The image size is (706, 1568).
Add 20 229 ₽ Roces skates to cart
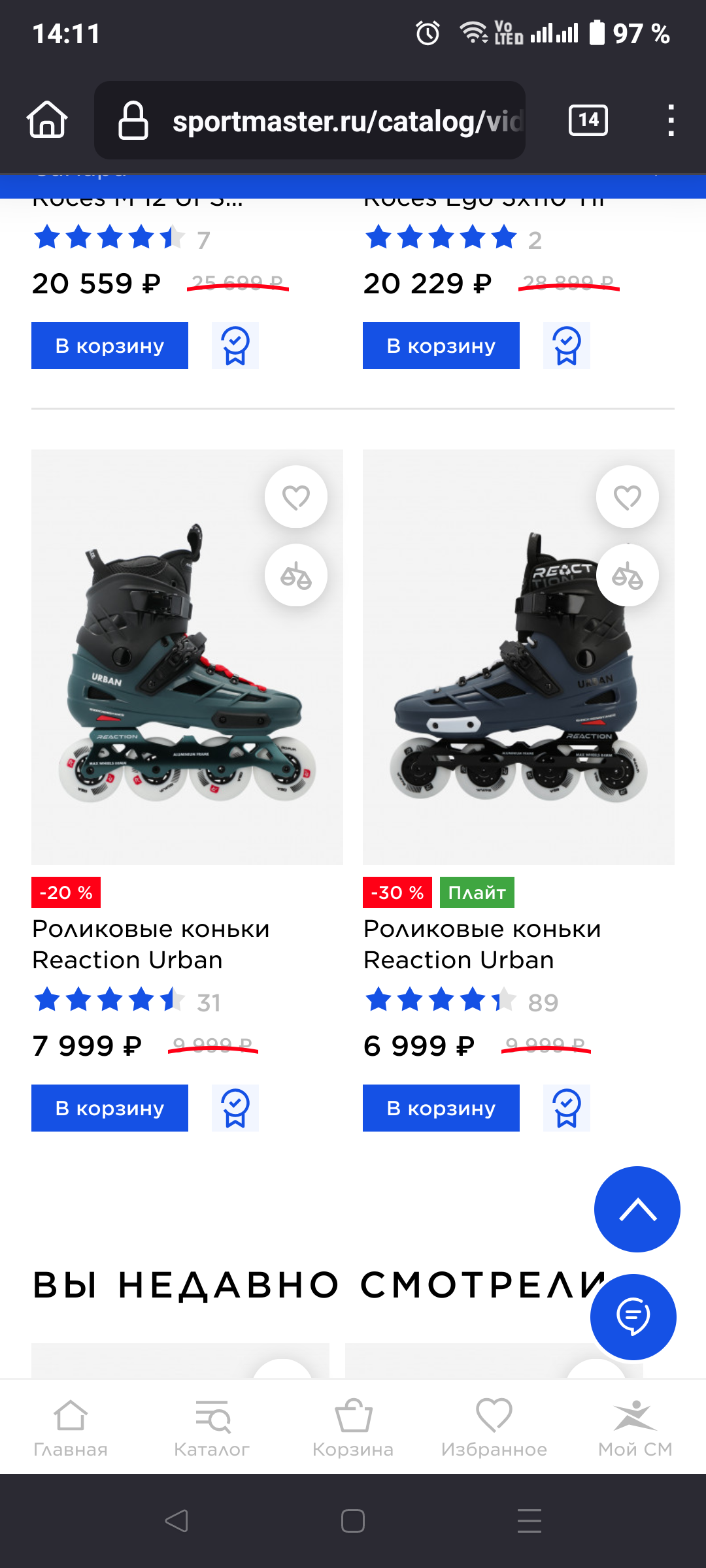[441, 346]
